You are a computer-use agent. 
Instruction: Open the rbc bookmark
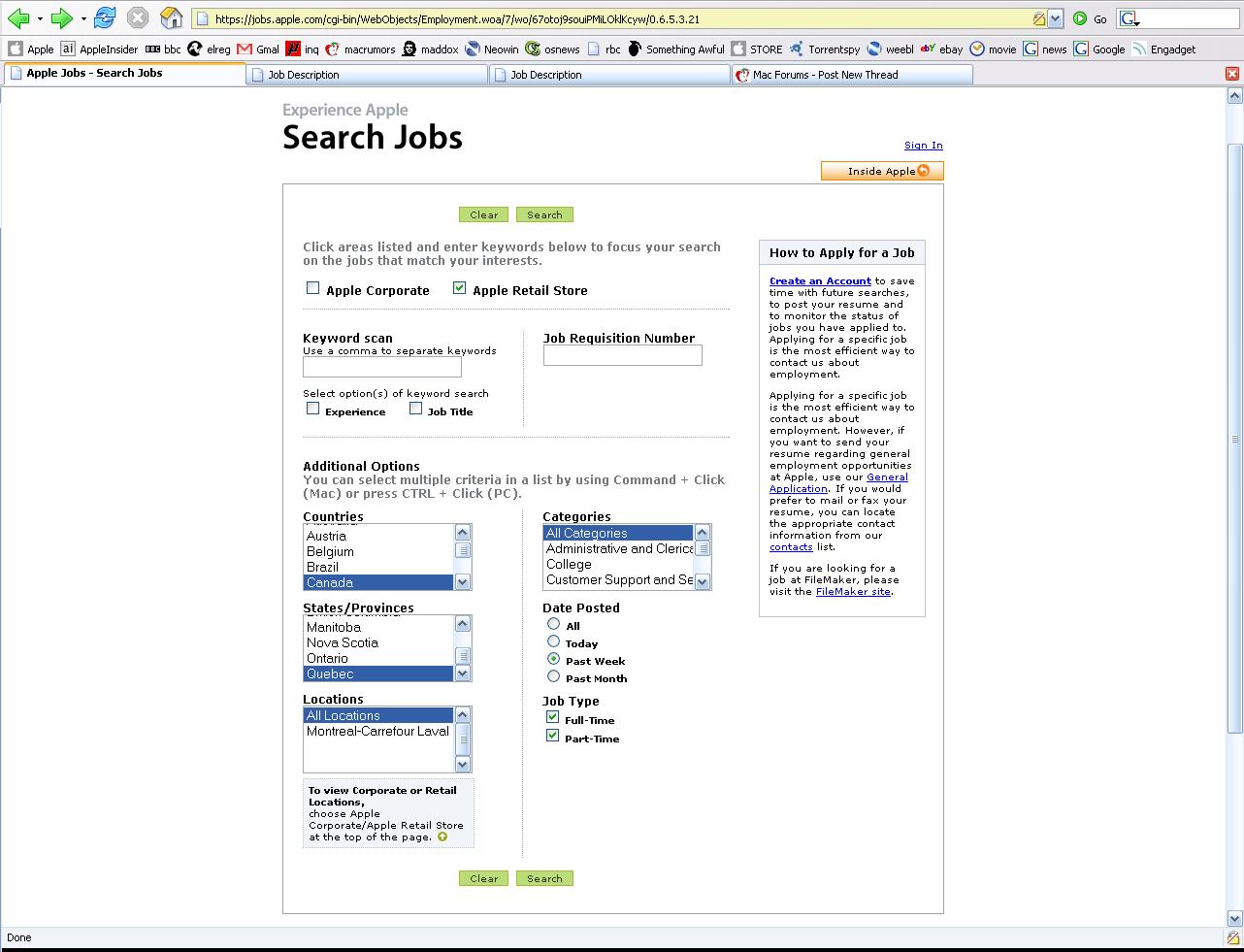[603, 49]
